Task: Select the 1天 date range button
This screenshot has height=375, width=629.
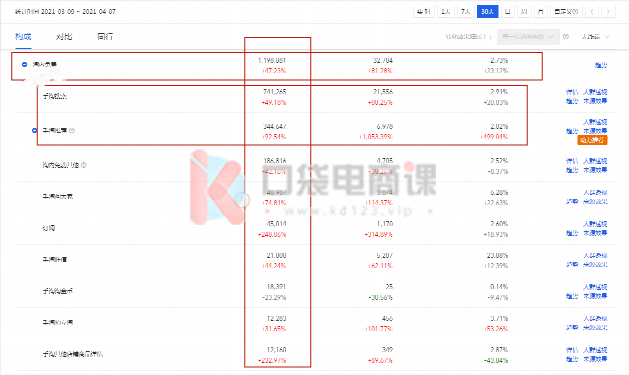Action: tap(445, 12)
